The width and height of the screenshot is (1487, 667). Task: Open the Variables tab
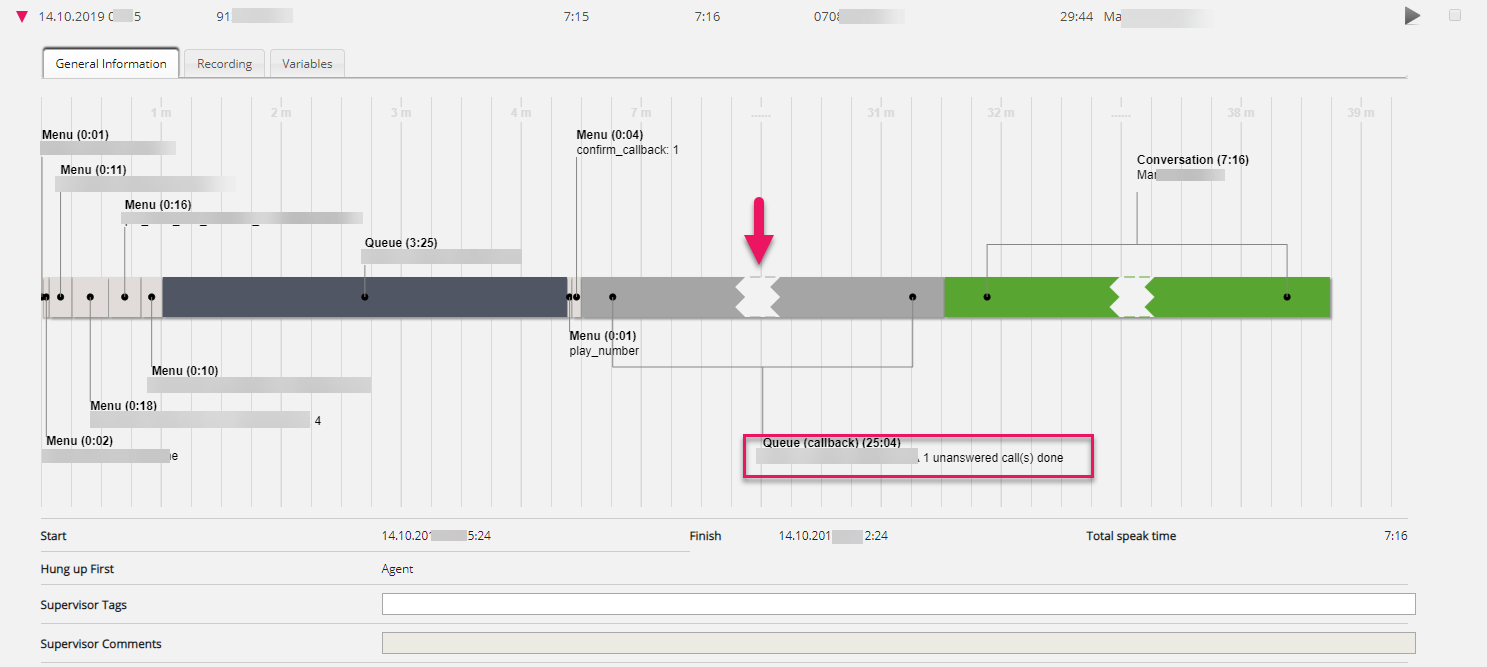(307, 64)
